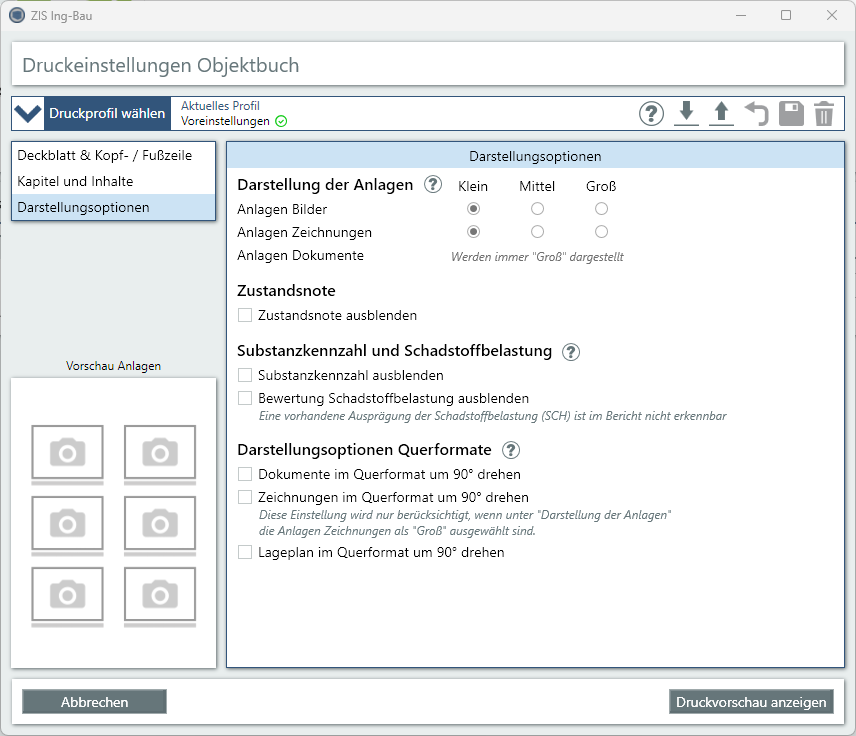856x736 pixels.
Task: Delete profile using the trash icon
Action: pos(823,114)
